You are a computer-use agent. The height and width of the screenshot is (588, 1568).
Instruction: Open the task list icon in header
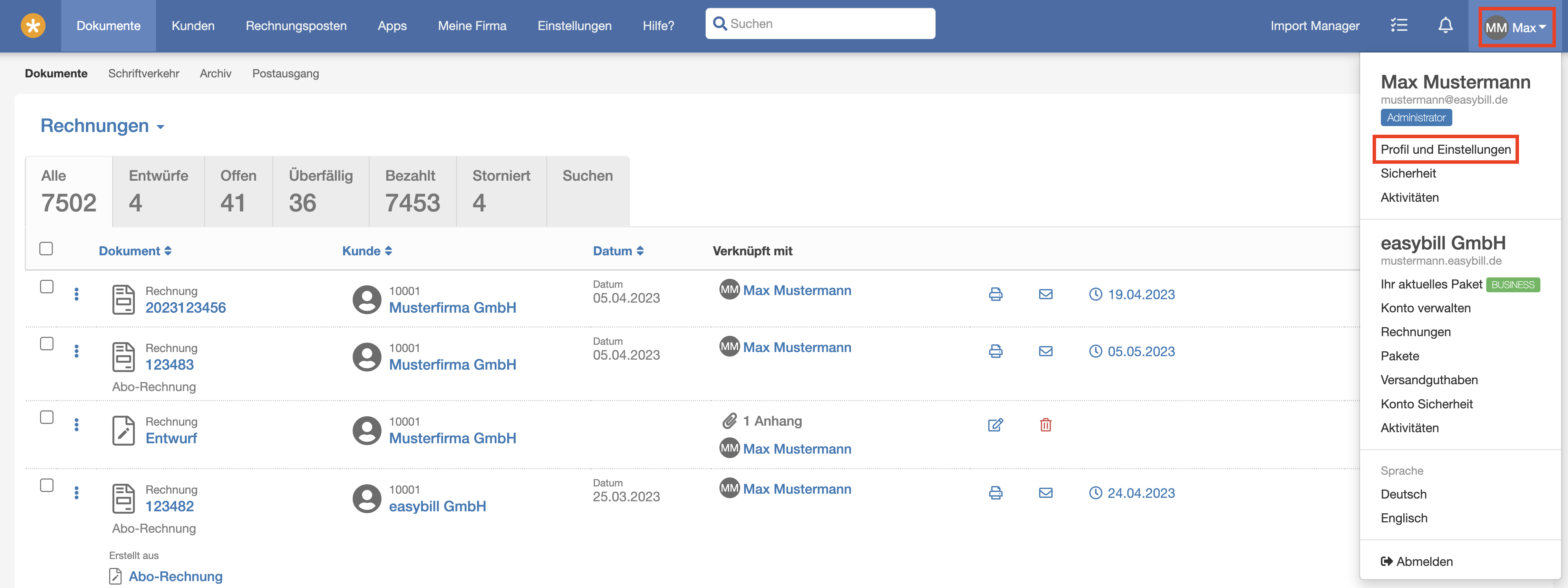click(1399, 26)
